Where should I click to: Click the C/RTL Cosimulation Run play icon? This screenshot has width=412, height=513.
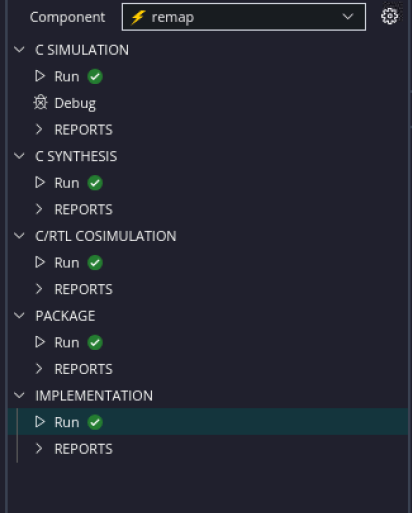click(x=40, y=262)
